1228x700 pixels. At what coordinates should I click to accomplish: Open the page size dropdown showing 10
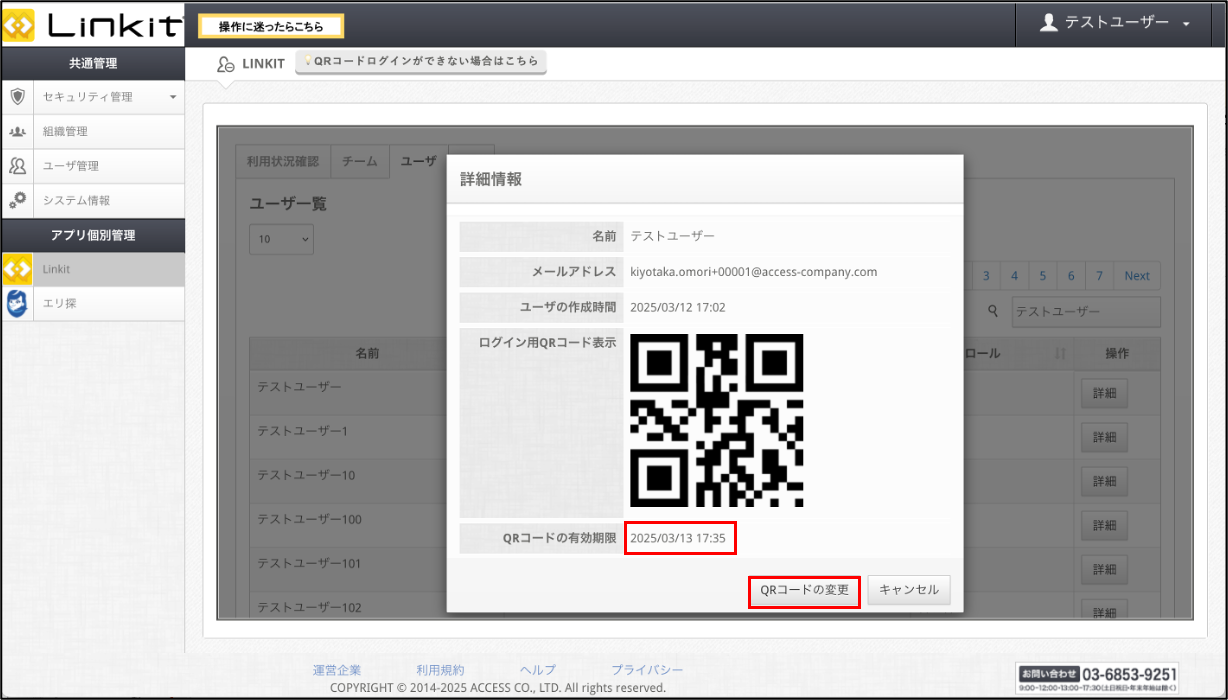click(281, 240)
